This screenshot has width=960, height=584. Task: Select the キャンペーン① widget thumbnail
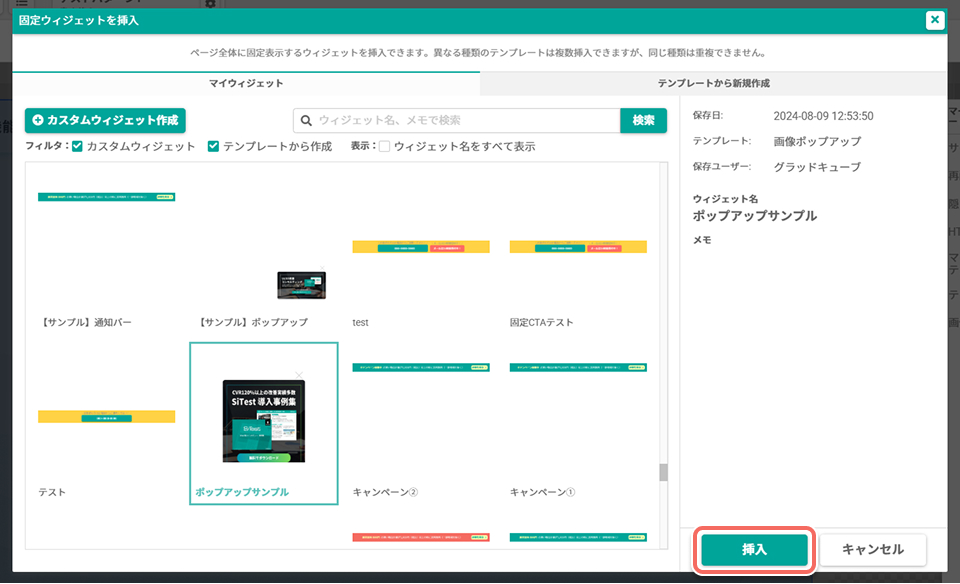(578, 367)
